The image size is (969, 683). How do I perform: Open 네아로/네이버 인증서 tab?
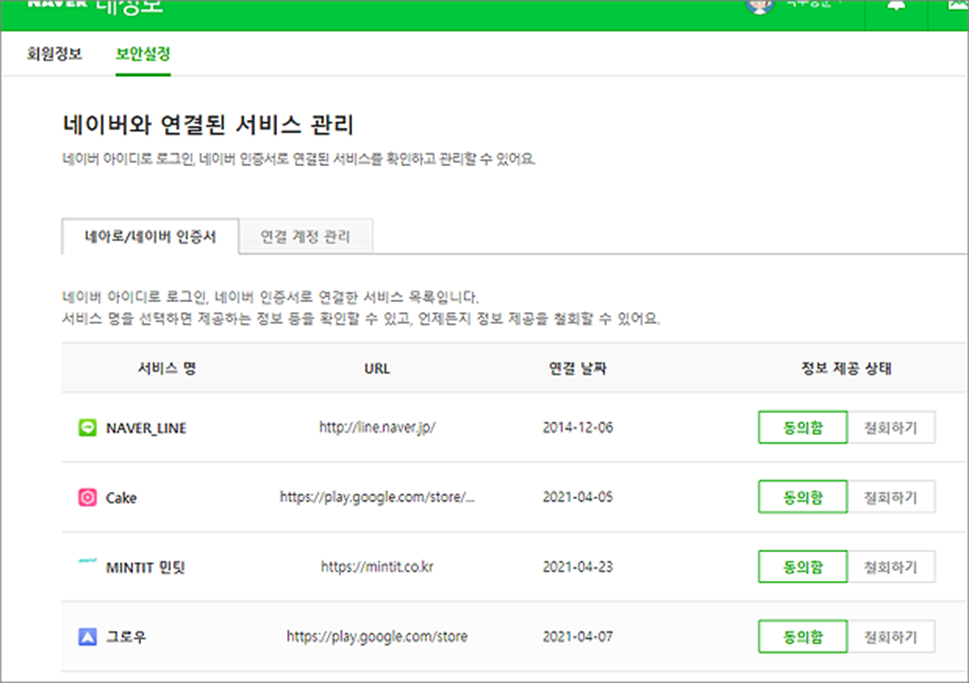click(150, 237)
